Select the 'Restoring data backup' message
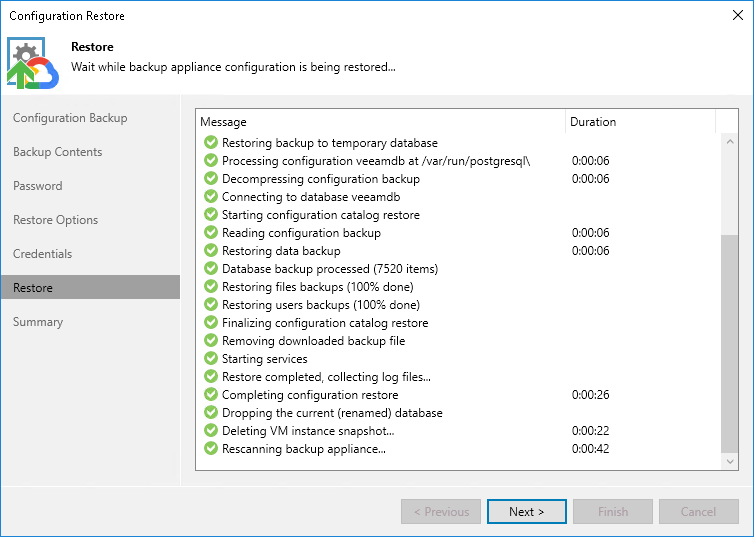This screenshot has width=754, height=537. [x=281, y=250]
